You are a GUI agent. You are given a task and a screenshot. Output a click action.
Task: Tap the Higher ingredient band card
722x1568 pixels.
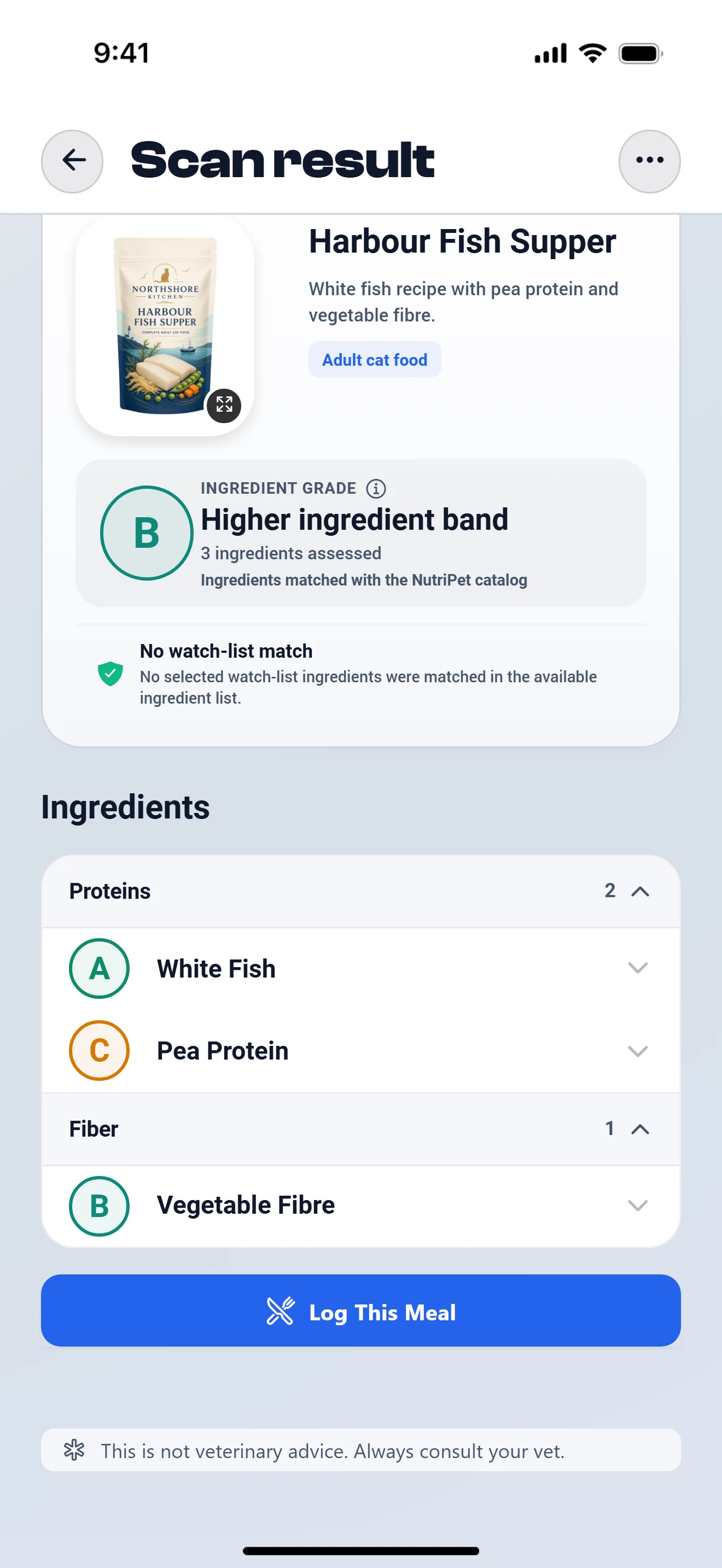coord(360,533)
